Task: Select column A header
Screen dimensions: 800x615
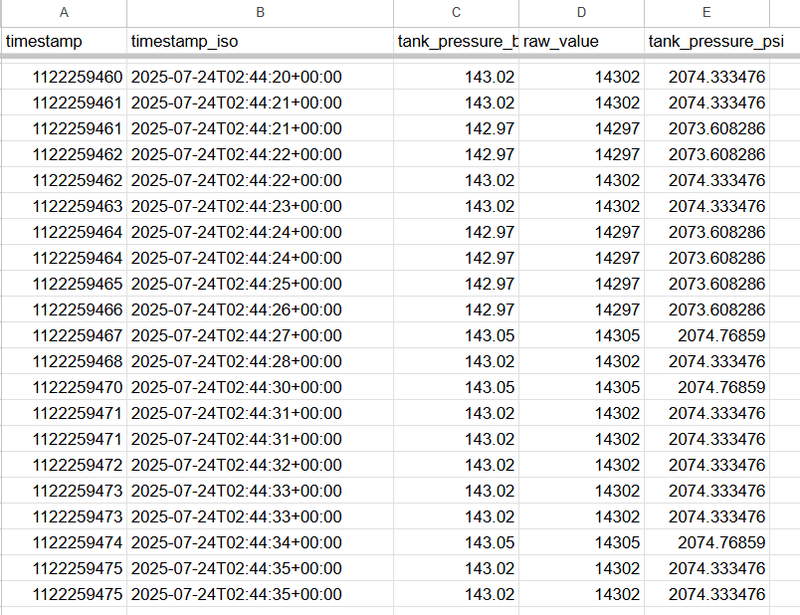Action: click(64, 12)
